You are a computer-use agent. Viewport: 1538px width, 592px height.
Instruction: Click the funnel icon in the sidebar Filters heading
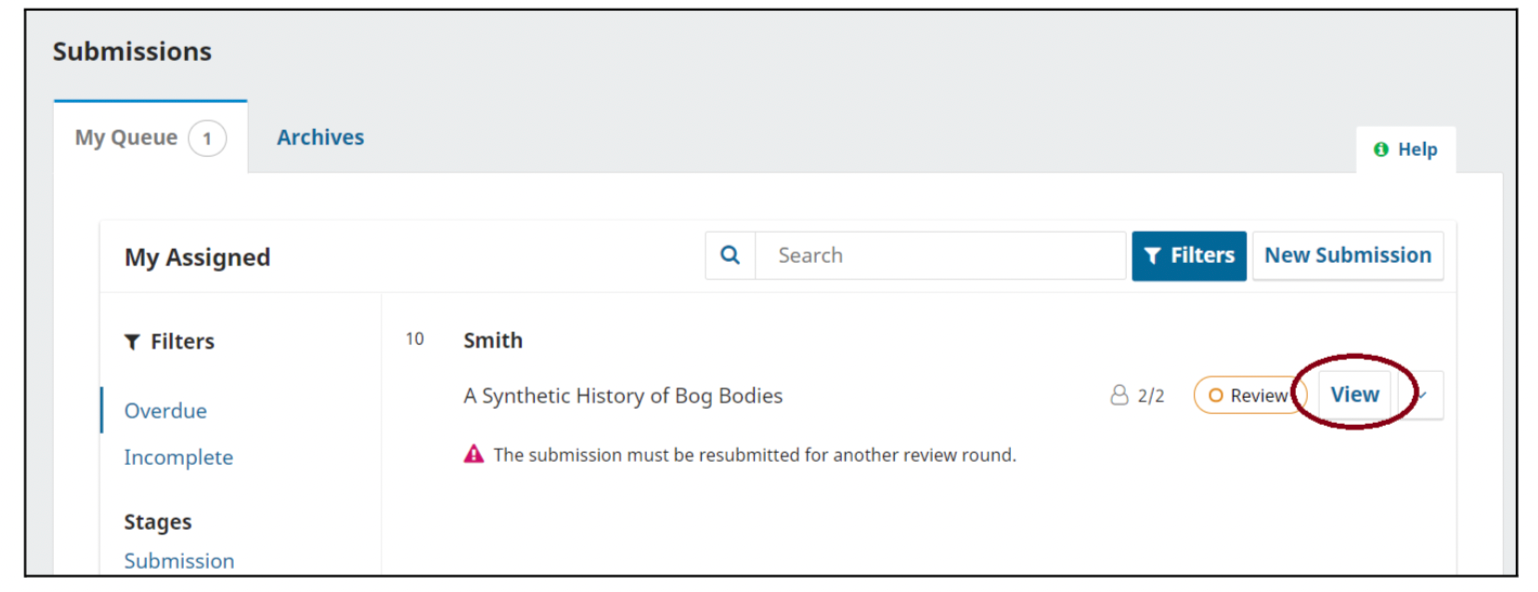(x=132, y=342)
